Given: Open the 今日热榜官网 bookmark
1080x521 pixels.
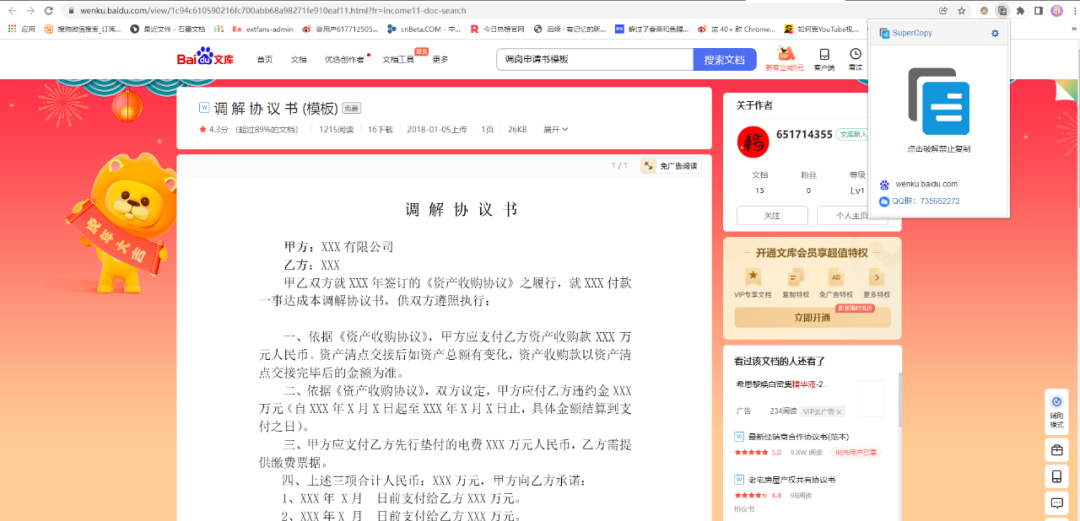Looking at the screenshot, I should tap(497, 29).
